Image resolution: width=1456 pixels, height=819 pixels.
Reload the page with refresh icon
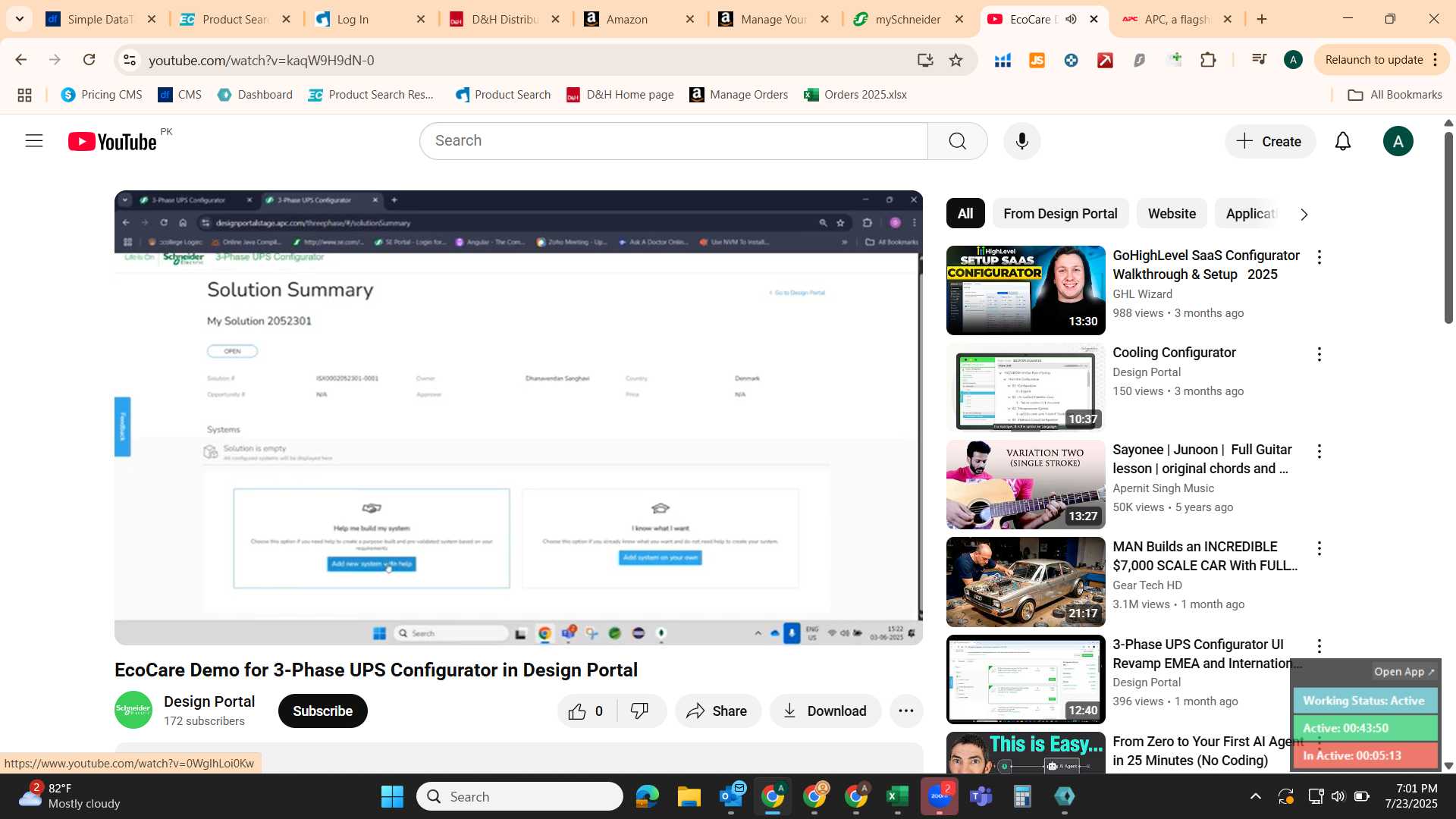click(89, 60)
